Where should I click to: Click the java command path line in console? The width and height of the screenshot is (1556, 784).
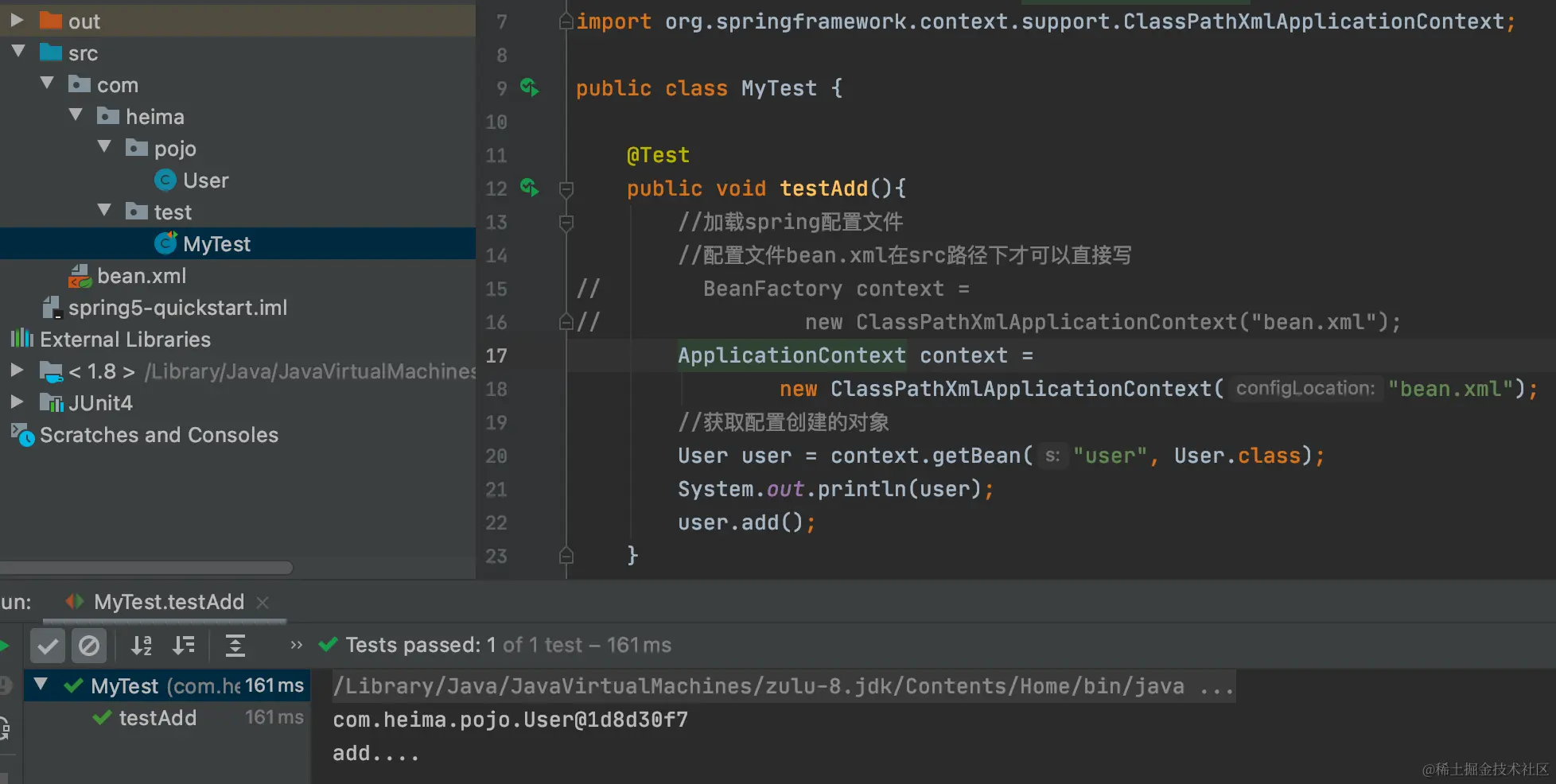point(784,686)
